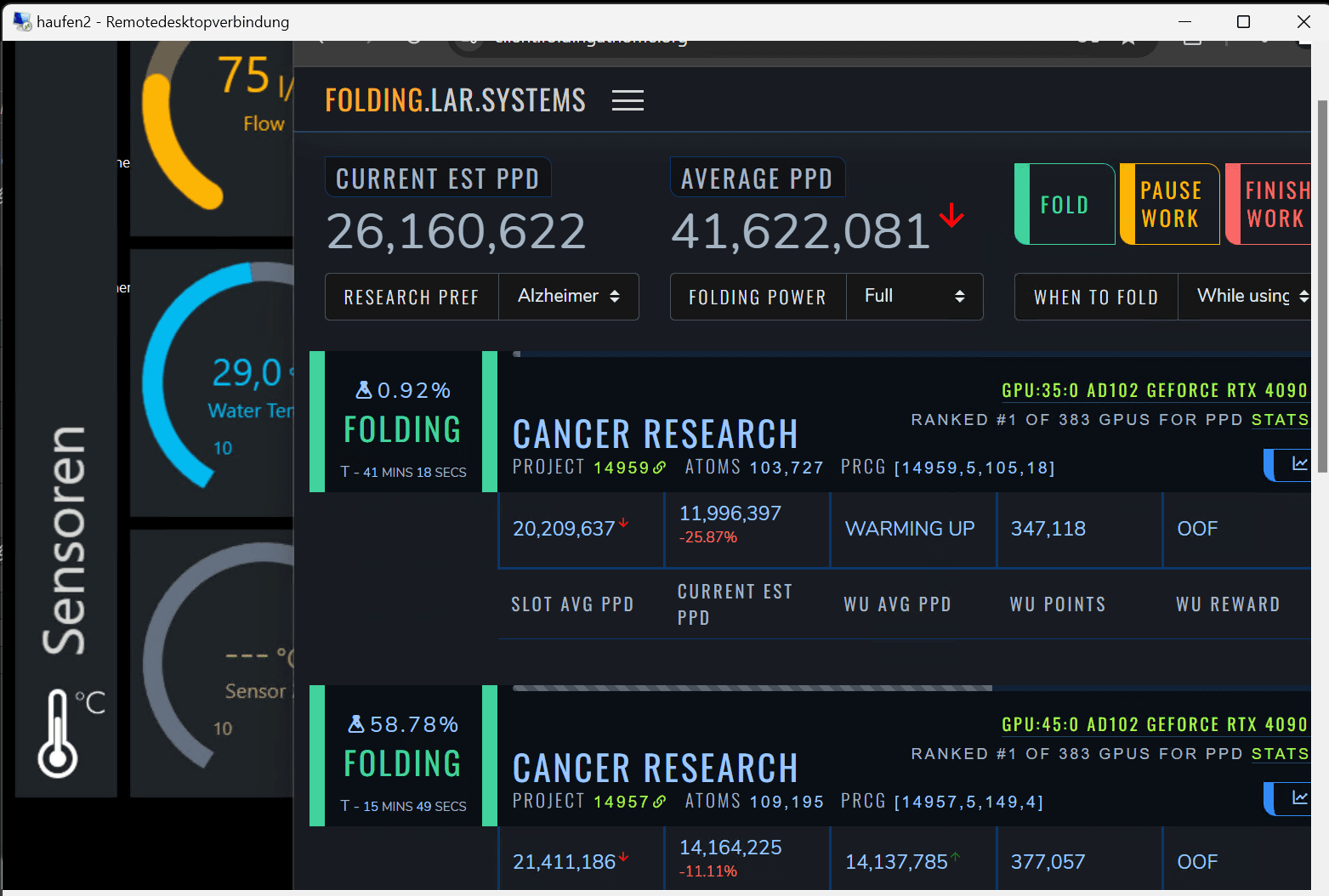This screenshot has width=1329, height=896.
Task: Click the FINISH WORK button
Action: coord(1269,204)
